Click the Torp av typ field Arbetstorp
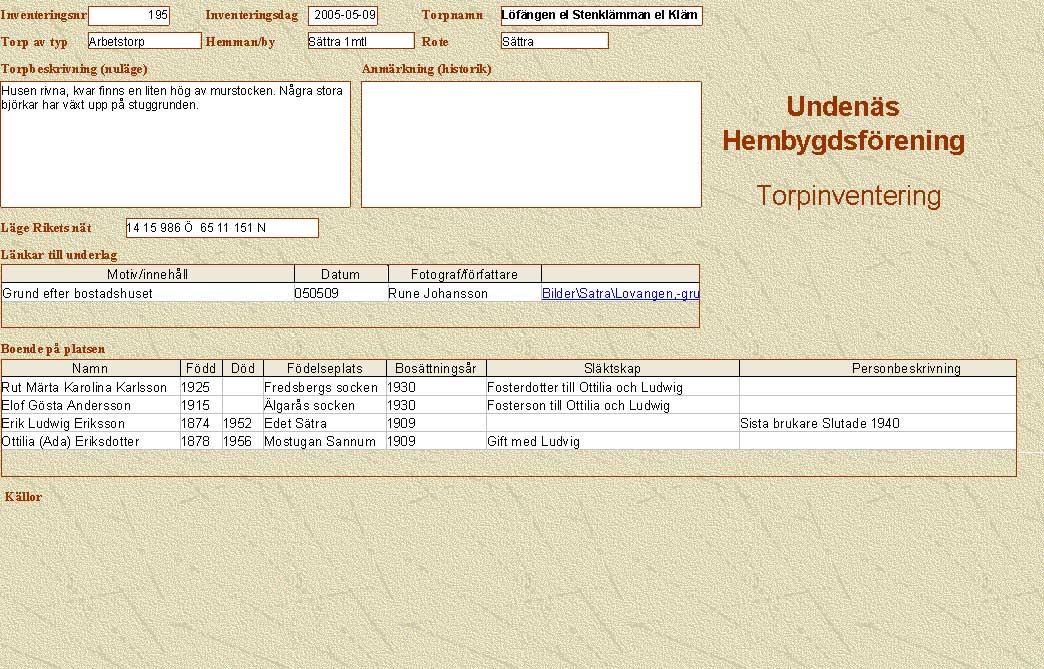1044x669 pixels. click(144, 41)
